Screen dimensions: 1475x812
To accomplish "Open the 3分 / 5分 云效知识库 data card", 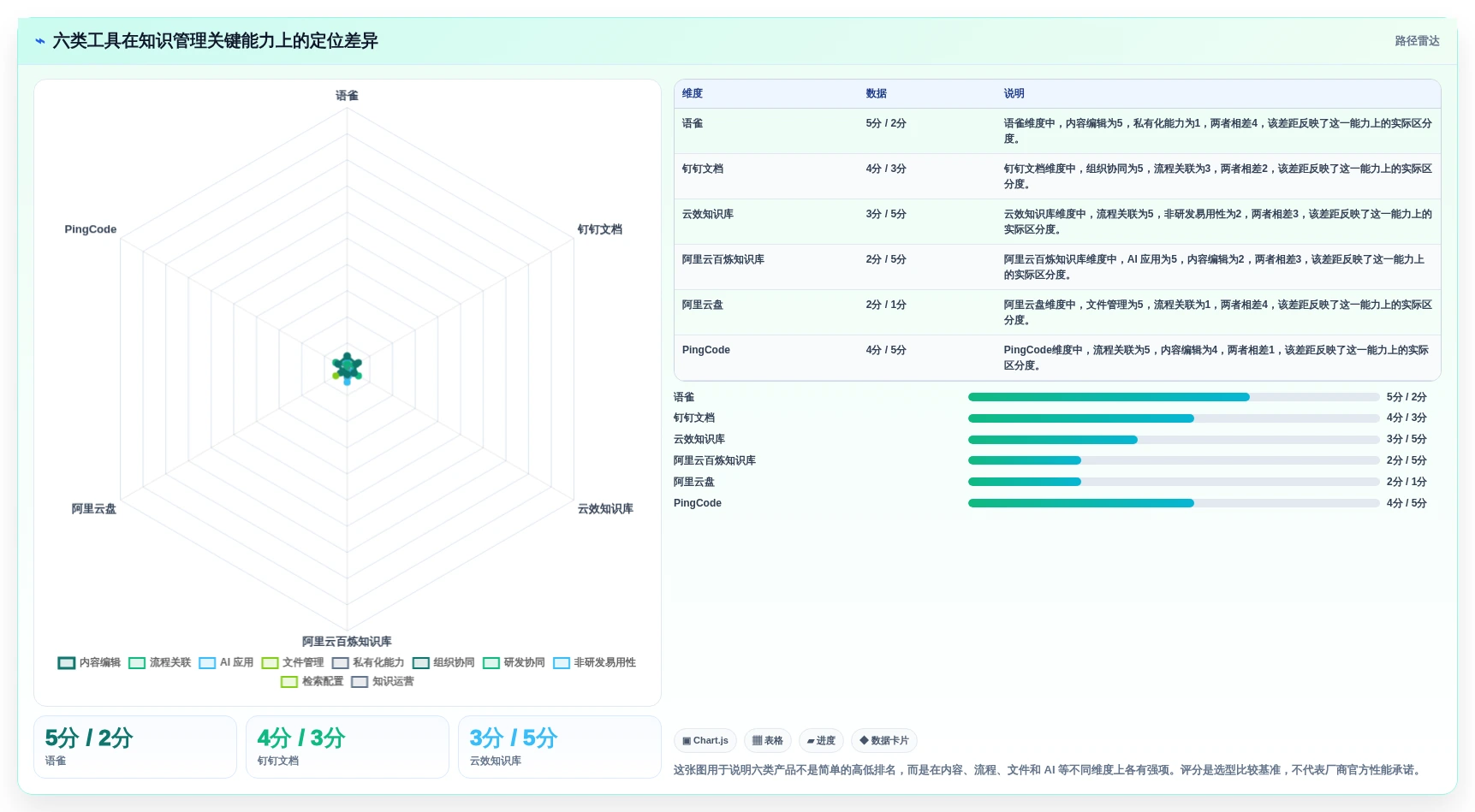I will [x=560, y=747].
